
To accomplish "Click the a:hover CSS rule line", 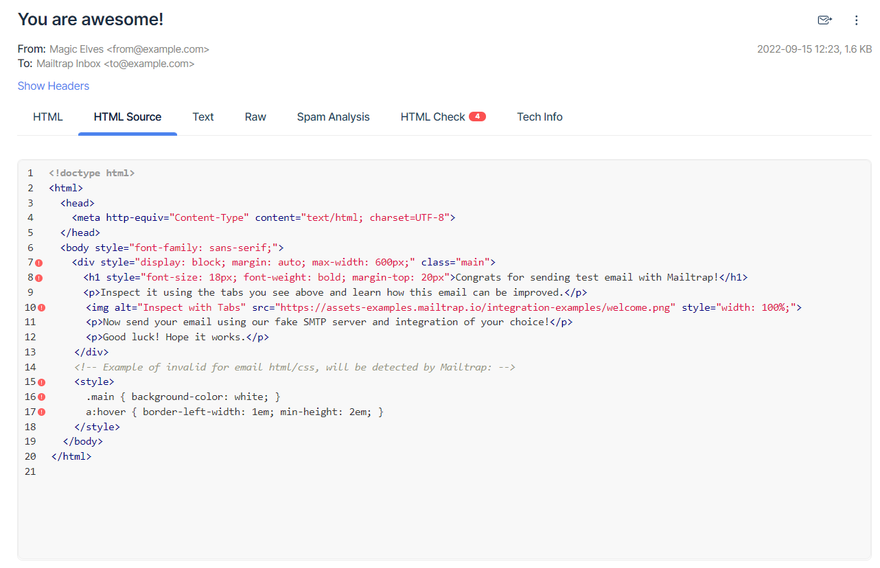I will pos(234,412).
